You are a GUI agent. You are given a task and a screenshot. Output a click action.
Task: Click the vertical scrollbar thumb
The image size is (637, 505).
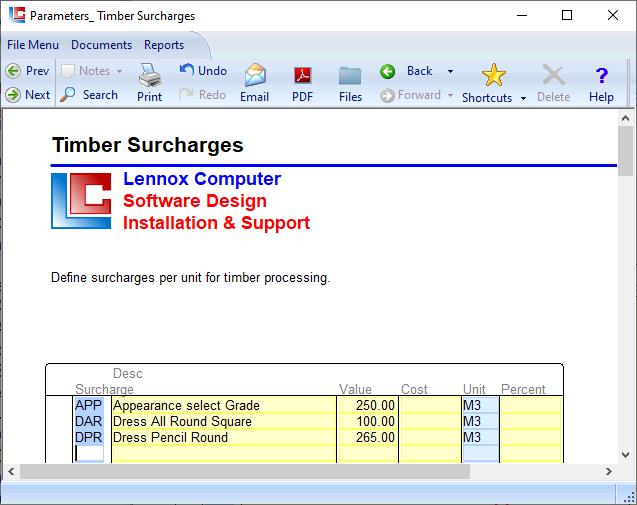coord(625,151)
